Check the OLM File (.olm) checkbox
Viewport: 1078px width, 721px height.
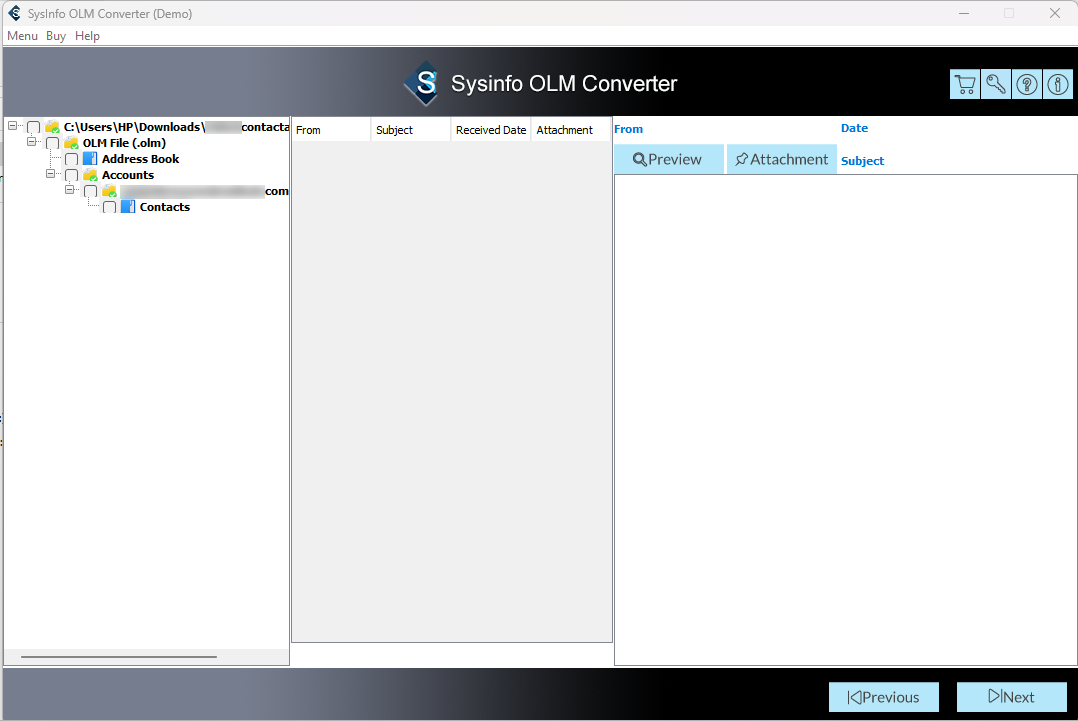pyautogui.click(x=52, y=143)
